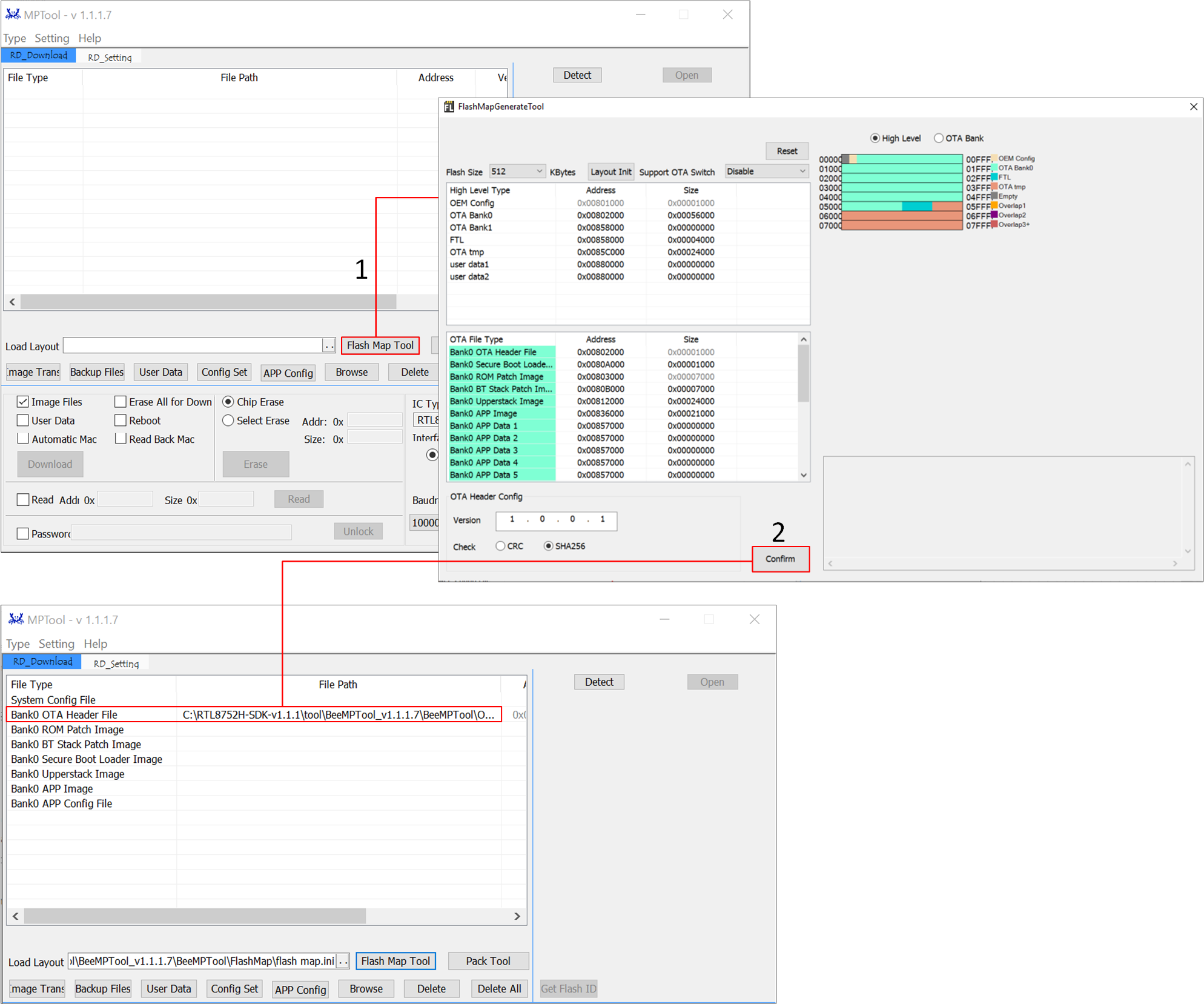This screenshot has width=1204, height=1004.
Task: Click erase Addr input field
Action: point(374,420)
